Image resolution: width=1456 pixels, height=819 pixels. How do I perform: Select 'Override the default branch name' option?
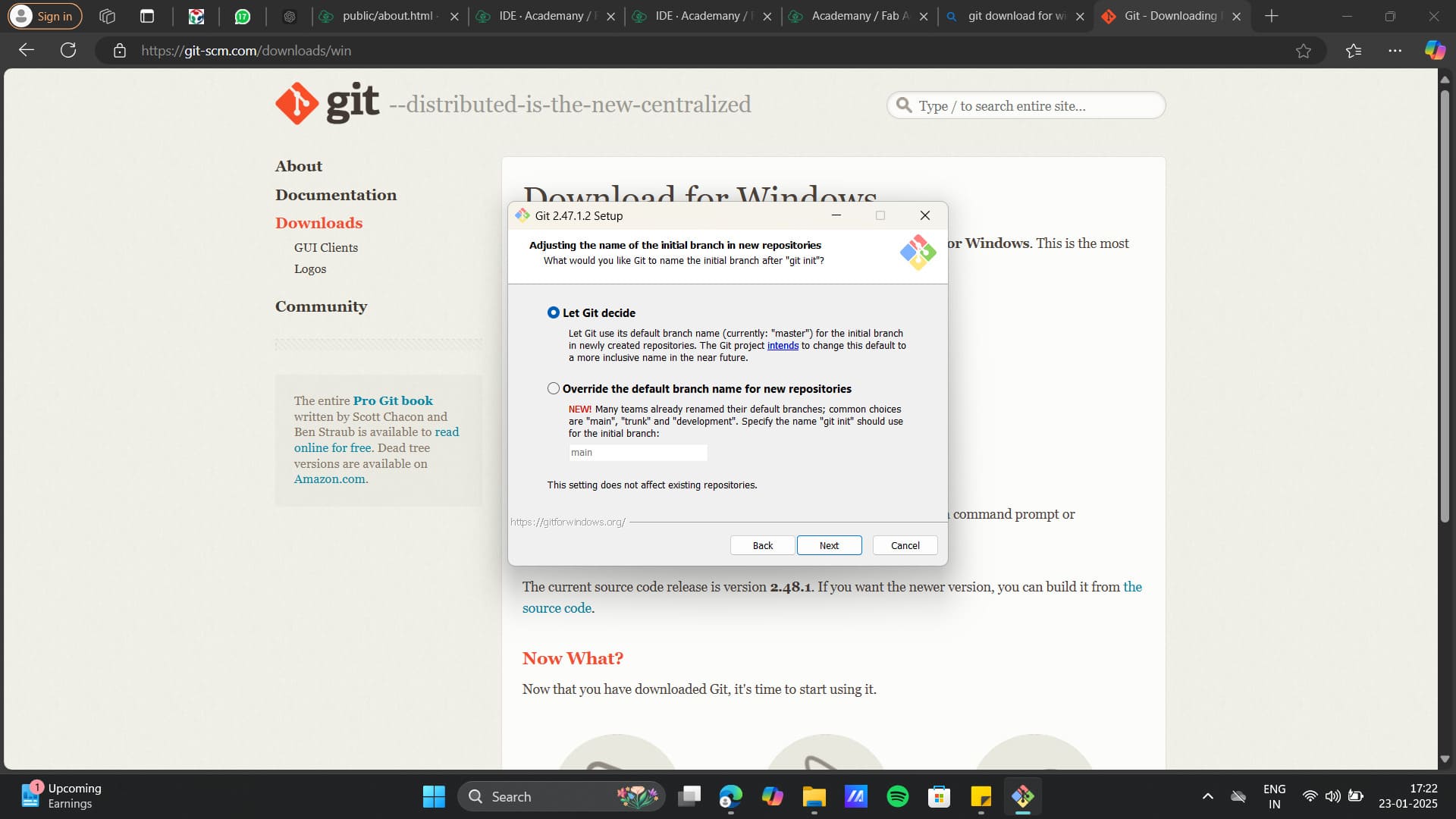[x=553, y=388]
